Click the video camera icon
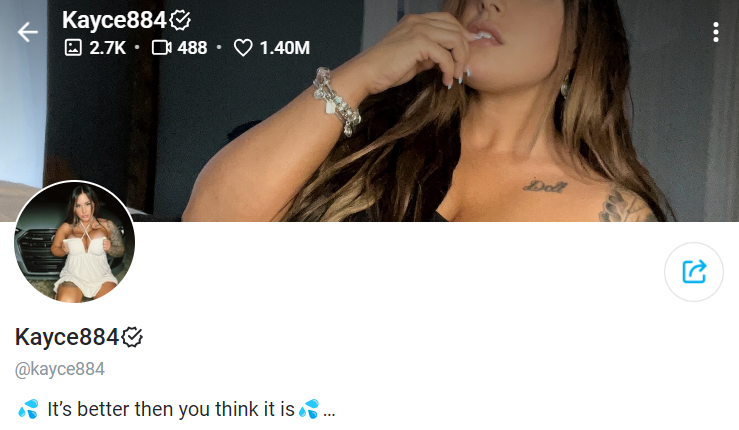This screenshot has height=430, width=739. (x=162, y=48)
